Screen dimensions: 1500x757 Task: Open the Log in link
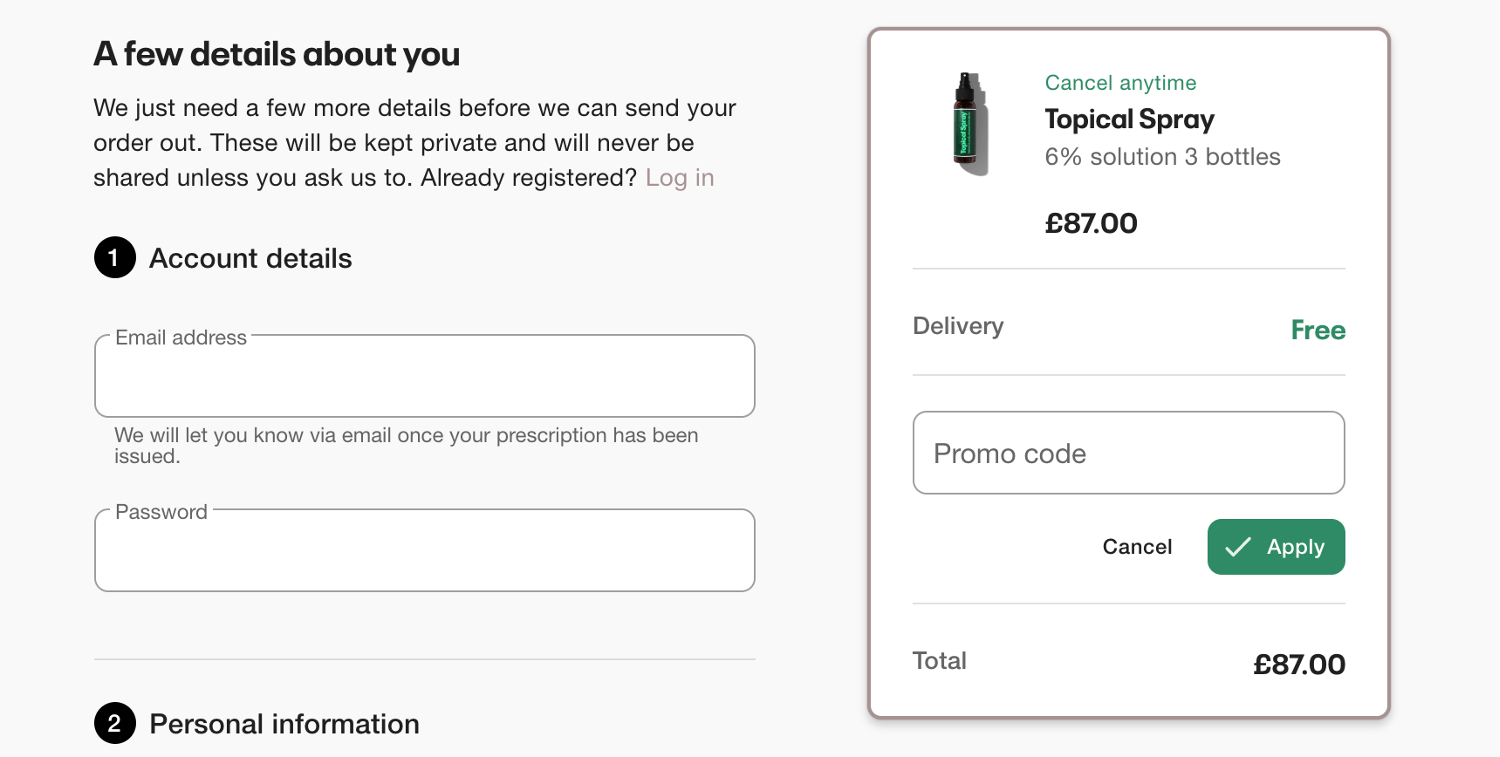(680, 178)
